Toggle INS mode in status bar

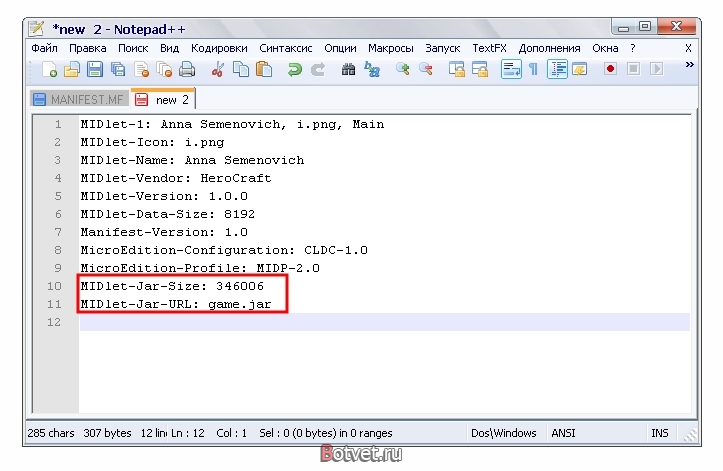tap(659, 434)
